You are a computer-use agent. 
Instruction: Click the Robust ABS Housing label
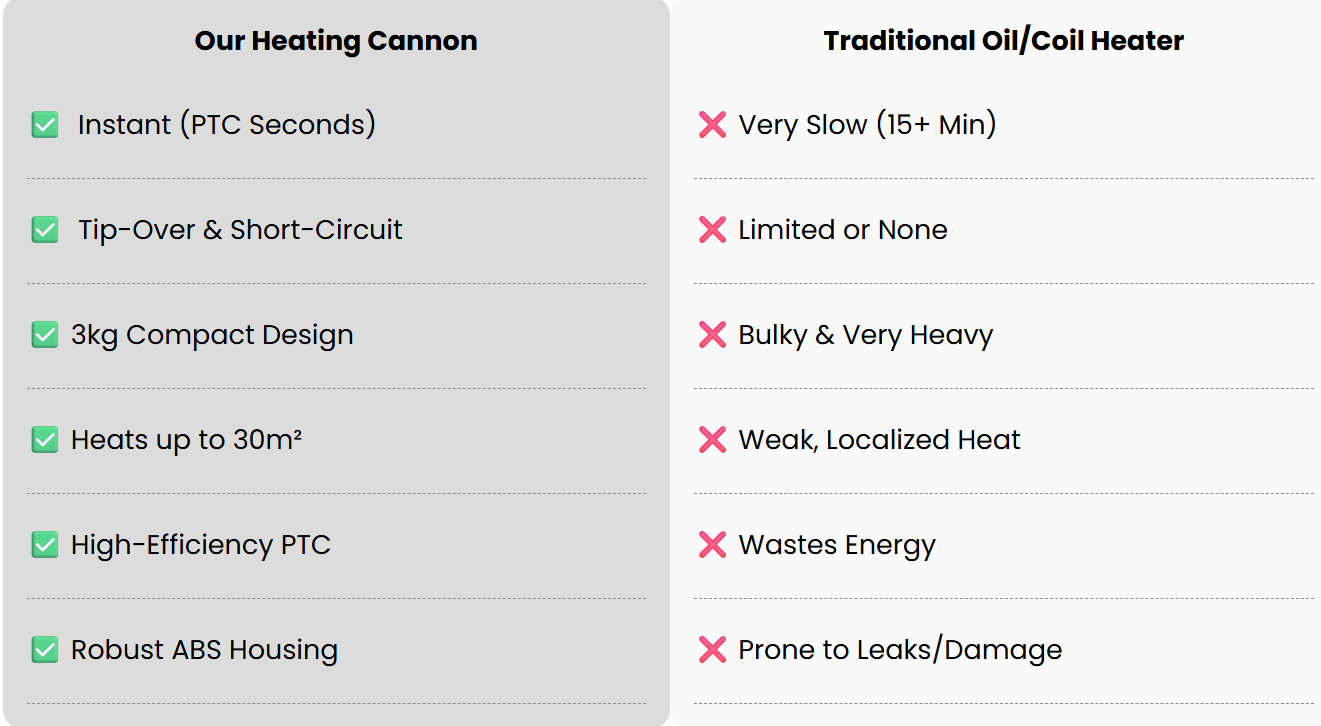point(204,650)
